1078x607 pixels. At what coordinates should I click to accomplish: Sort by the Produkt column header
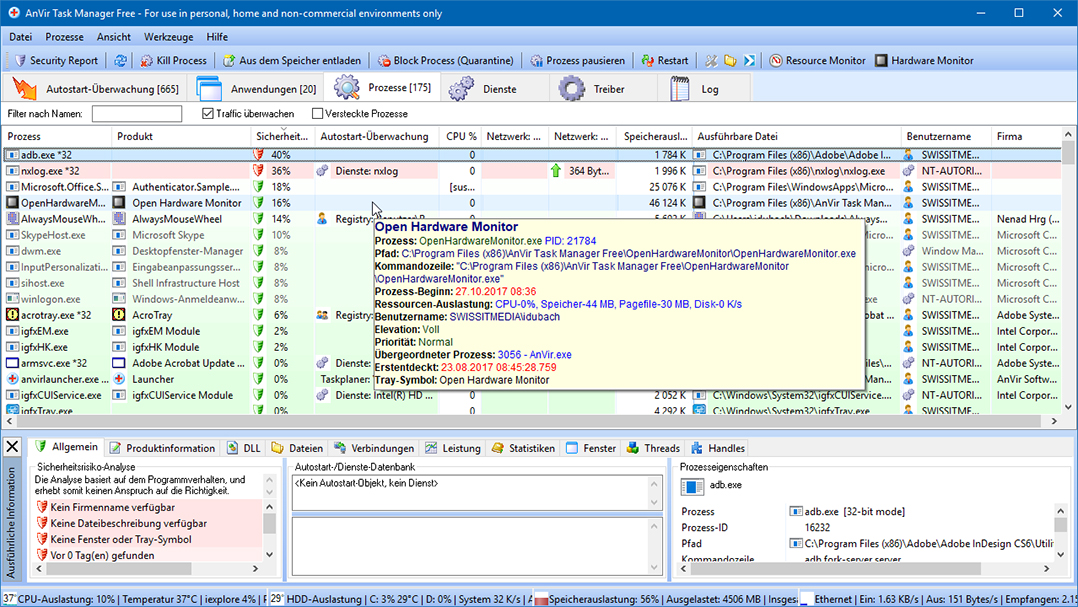(181, 136)
